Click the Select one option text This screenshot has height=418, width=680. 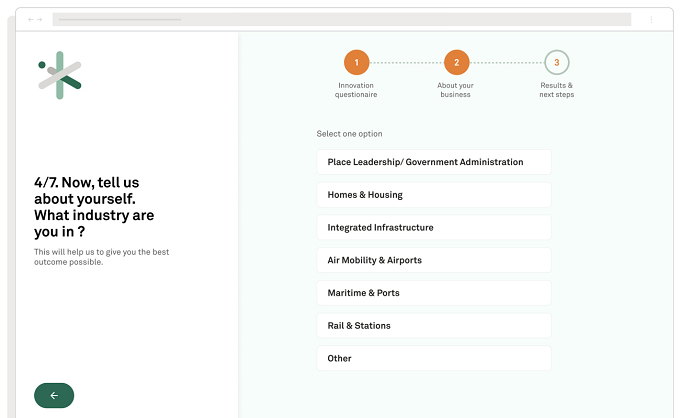pos(350,134)
